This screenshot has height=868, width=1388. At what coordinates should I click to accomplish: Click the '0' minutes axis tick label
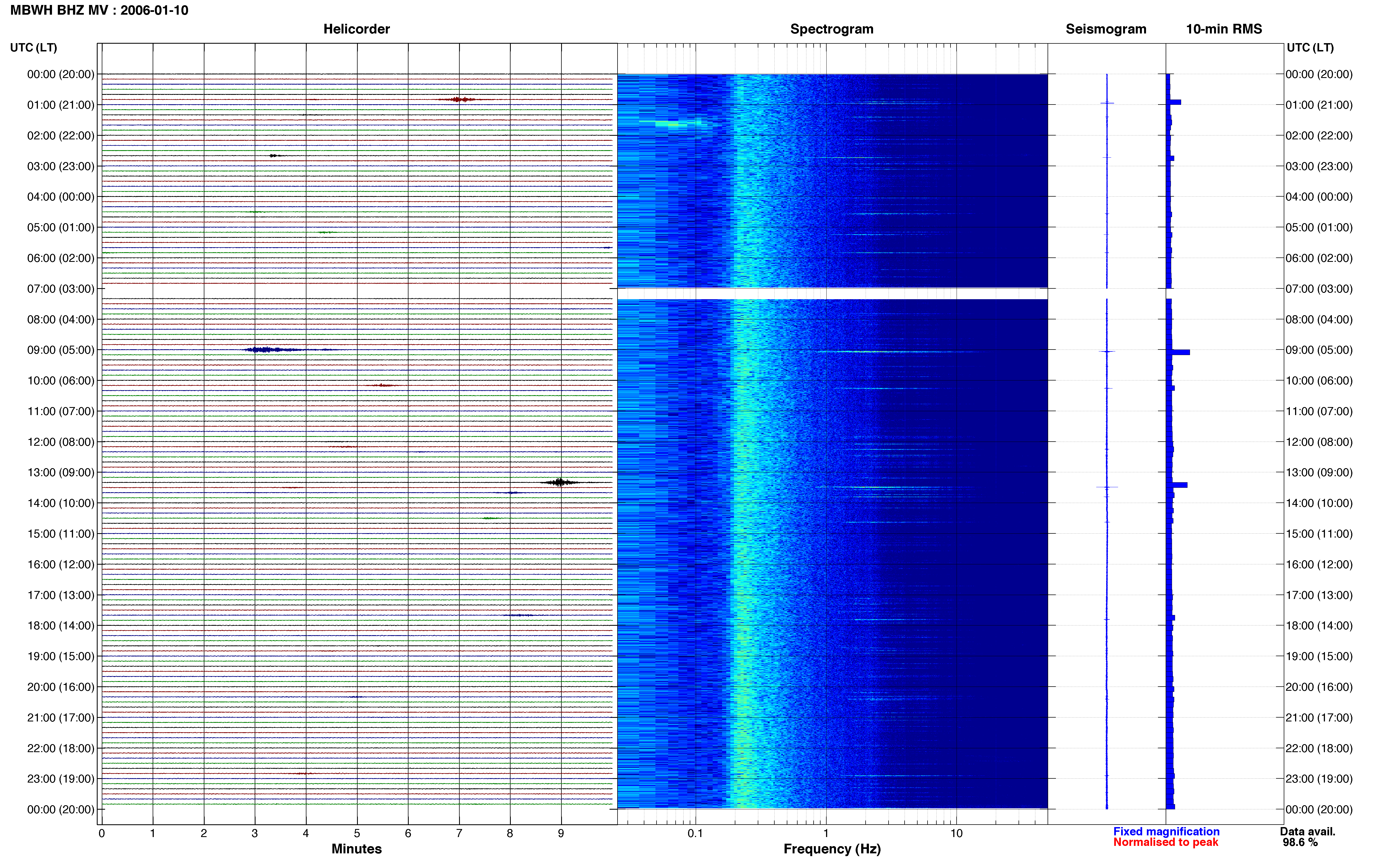101,833
